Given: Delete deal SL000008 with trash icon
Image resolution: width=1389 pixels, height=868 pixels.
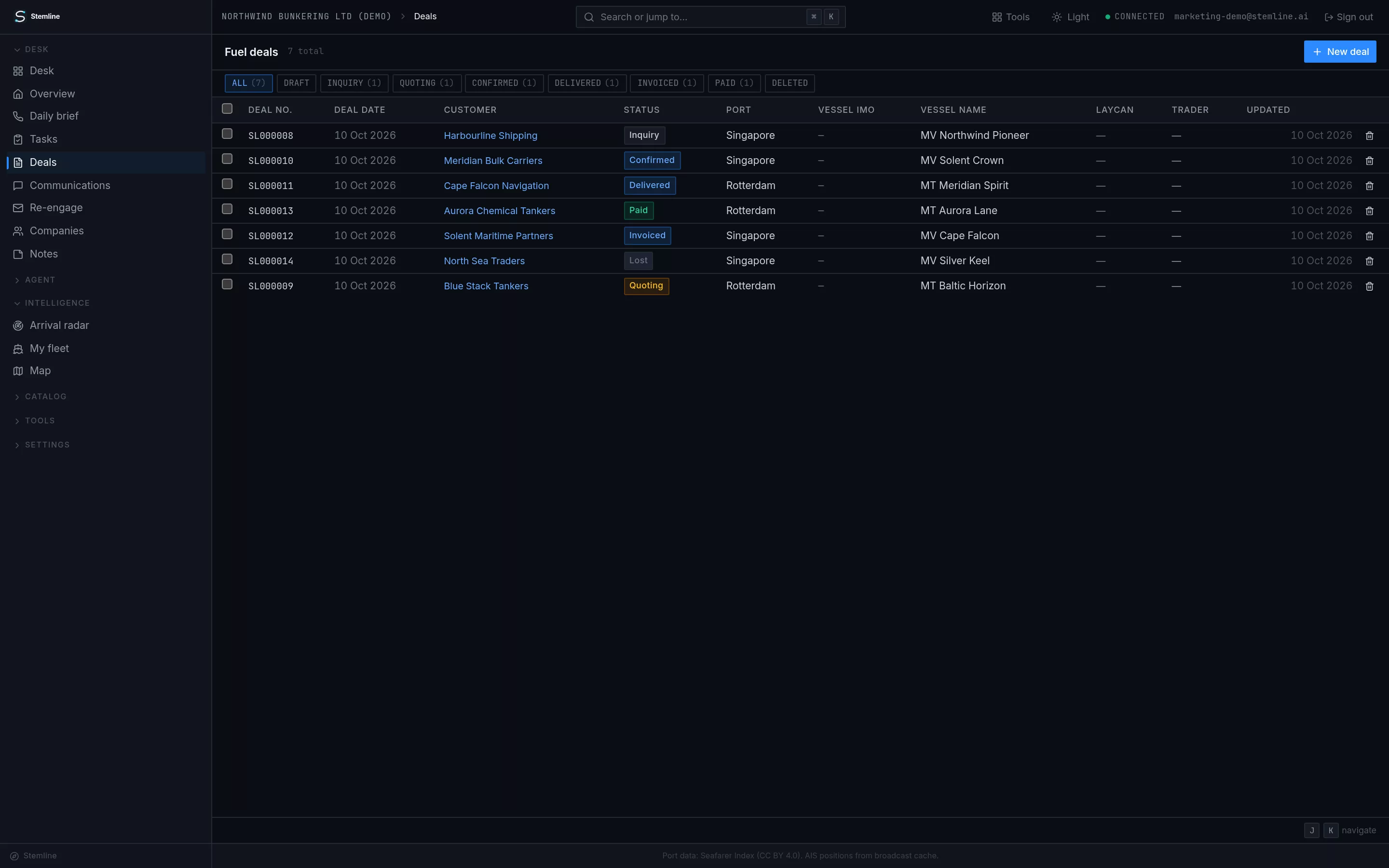Looking at the screenshot, I should pos(1369,136).
